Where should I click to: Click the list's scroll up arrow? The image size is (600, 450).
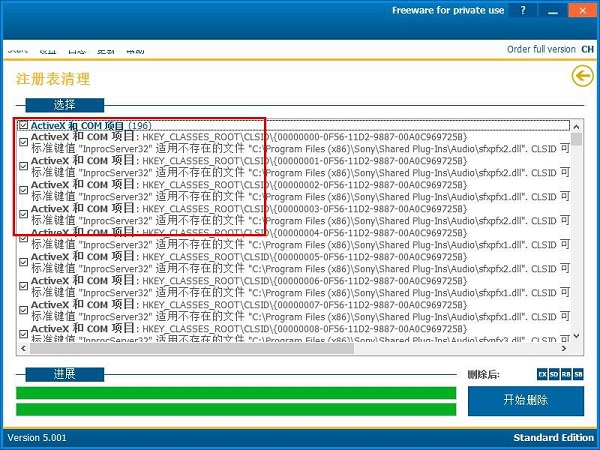pyautogui.click(x=577, y=127)
